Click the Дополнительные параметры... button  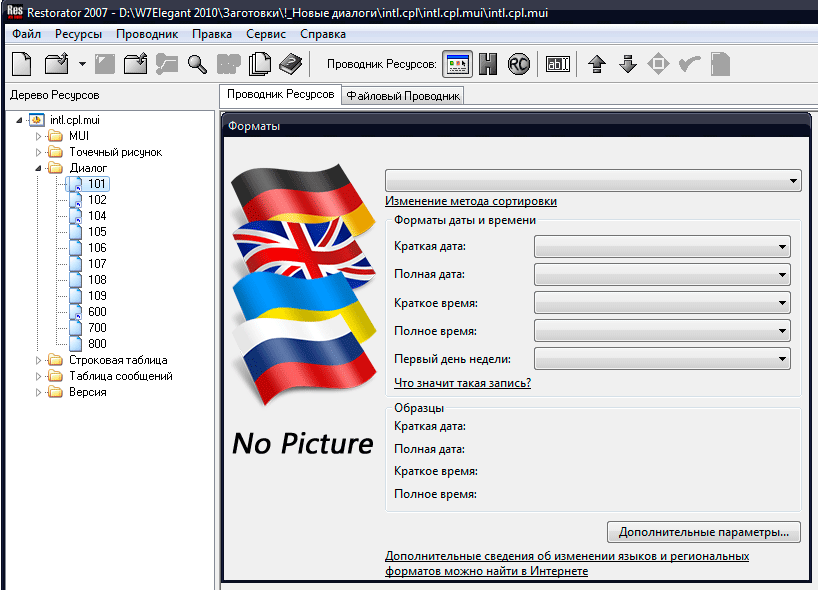(x=704, y=532)
